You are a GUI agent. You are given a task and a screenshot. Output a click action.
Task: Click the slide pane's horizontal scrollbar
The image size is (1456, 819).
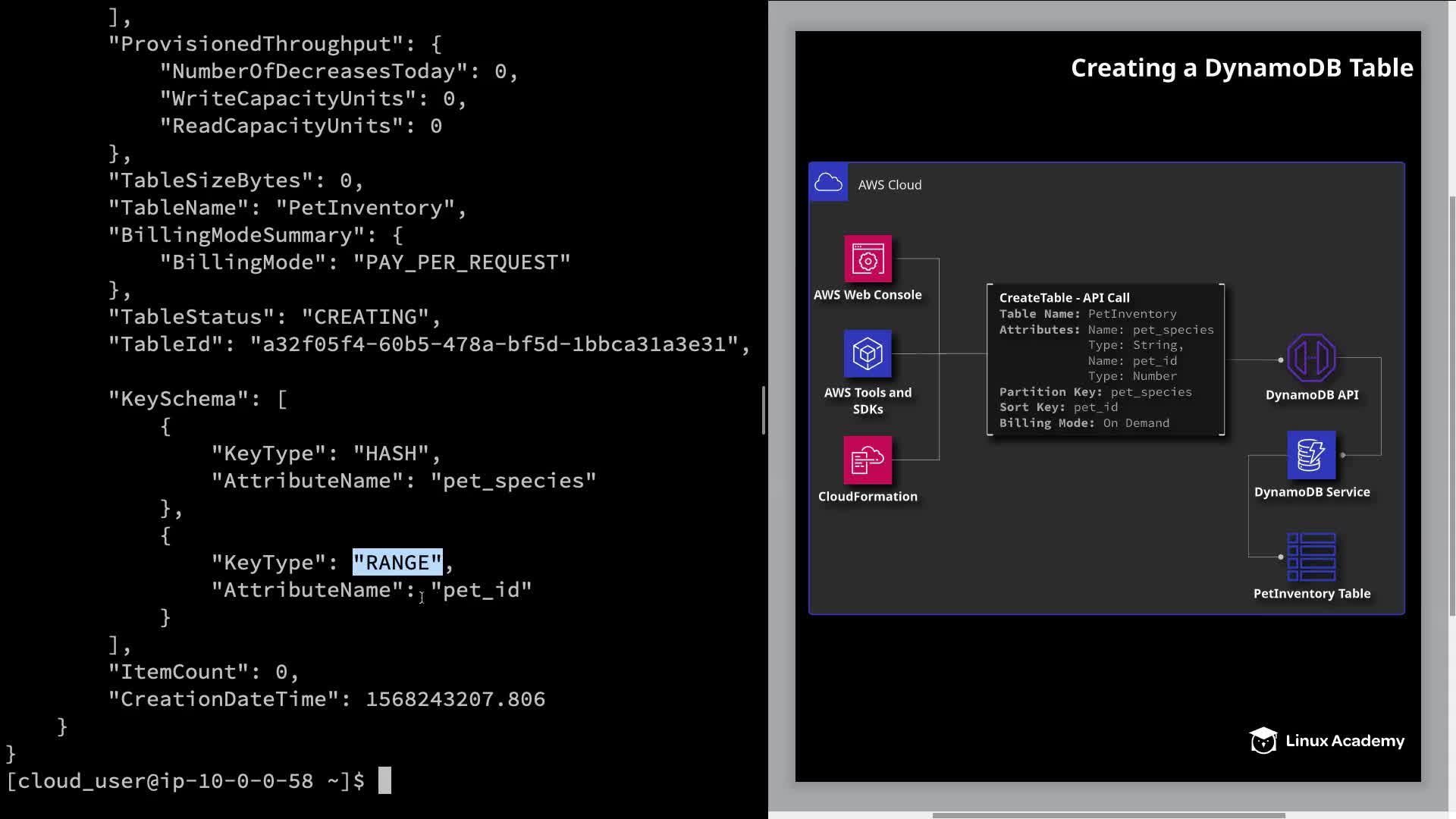1107,815
